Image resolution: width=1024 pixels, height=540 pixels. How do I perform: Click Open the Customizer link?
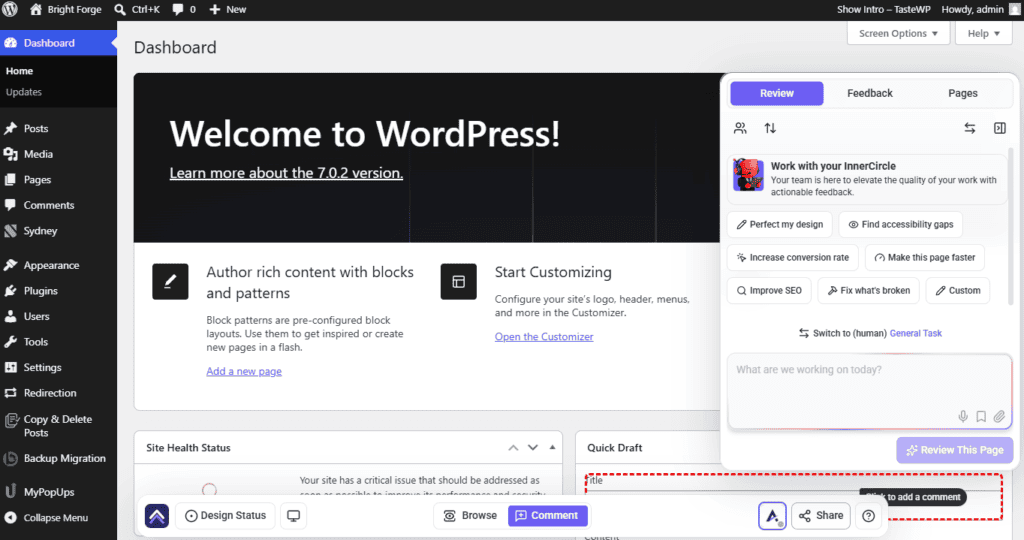coord(544,336)
